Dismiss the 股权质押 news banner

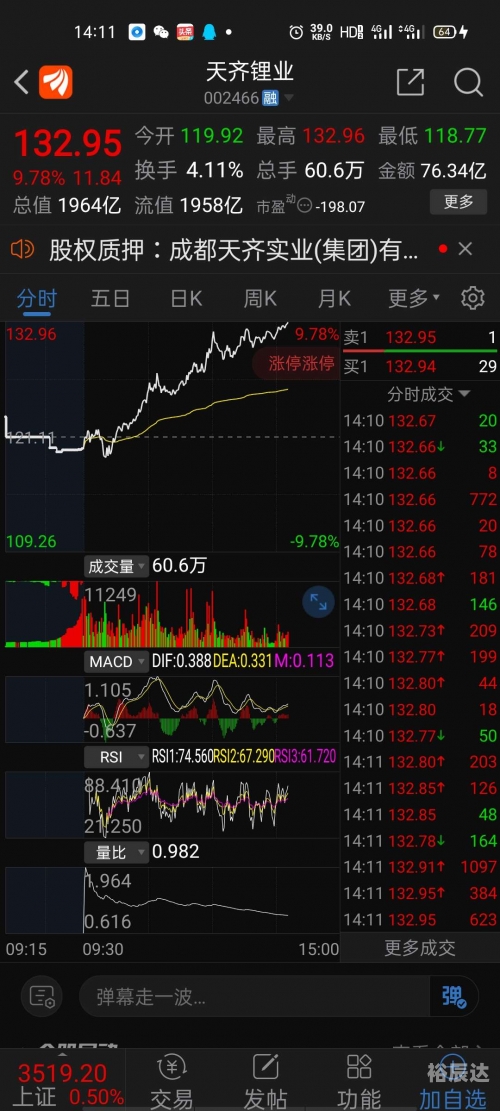465,249
